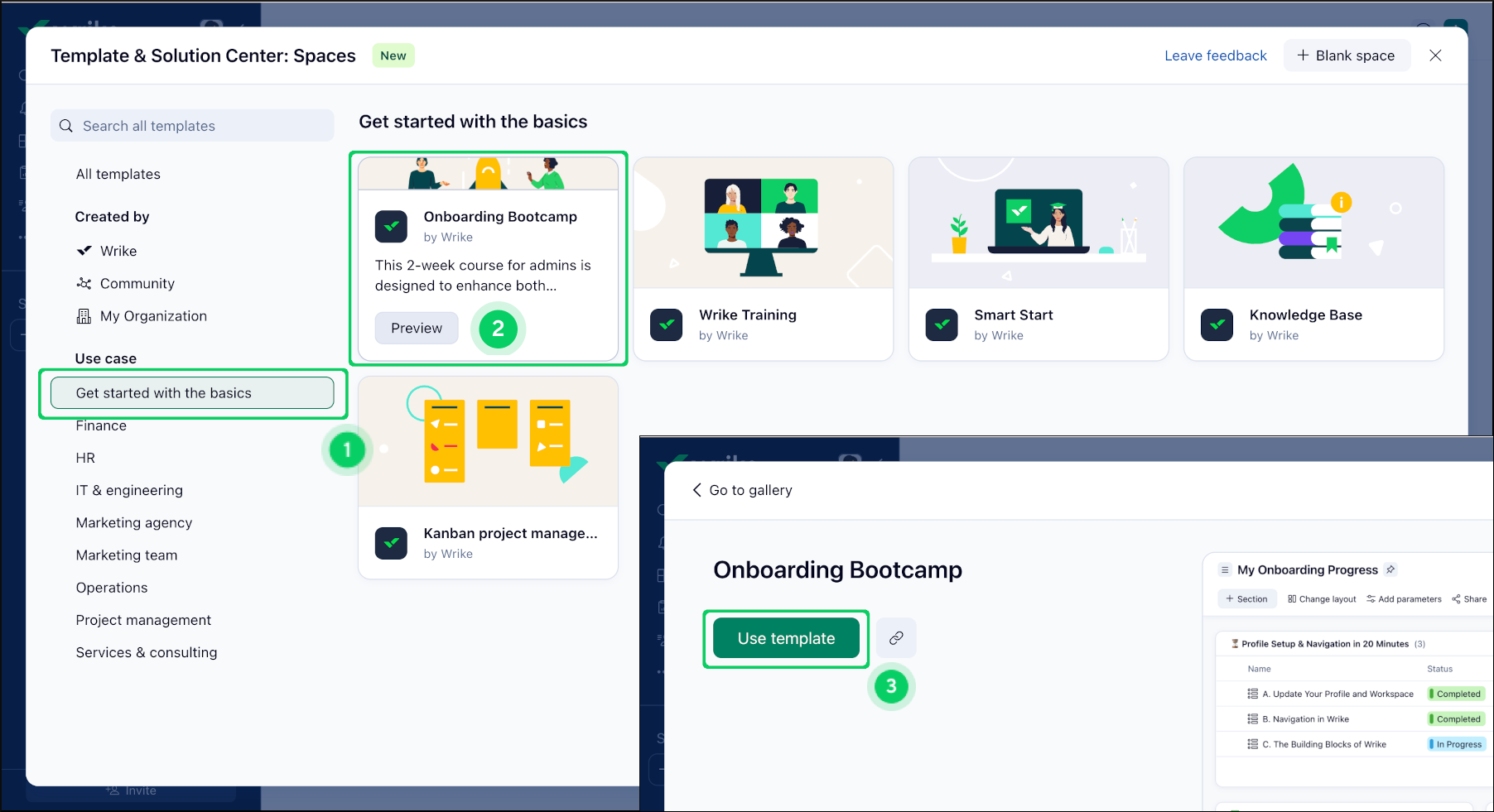Click Add parameters in the preview toolbar
Image resolution: width=1494 pixels, height=812 pixels.
click(1404, 599)
